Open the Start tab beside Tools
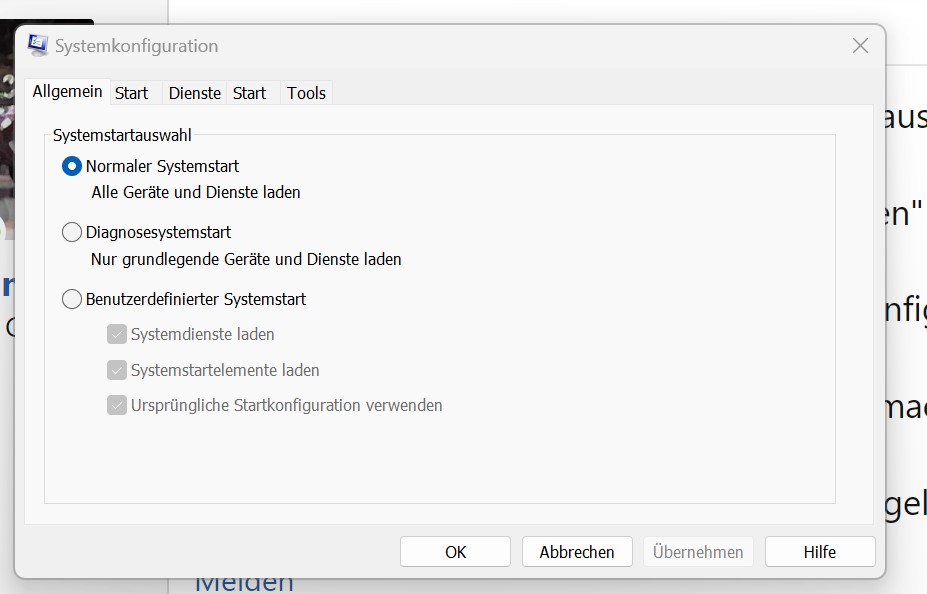The width and height of the screenshot is (927, 594). (x=249, y=93)
